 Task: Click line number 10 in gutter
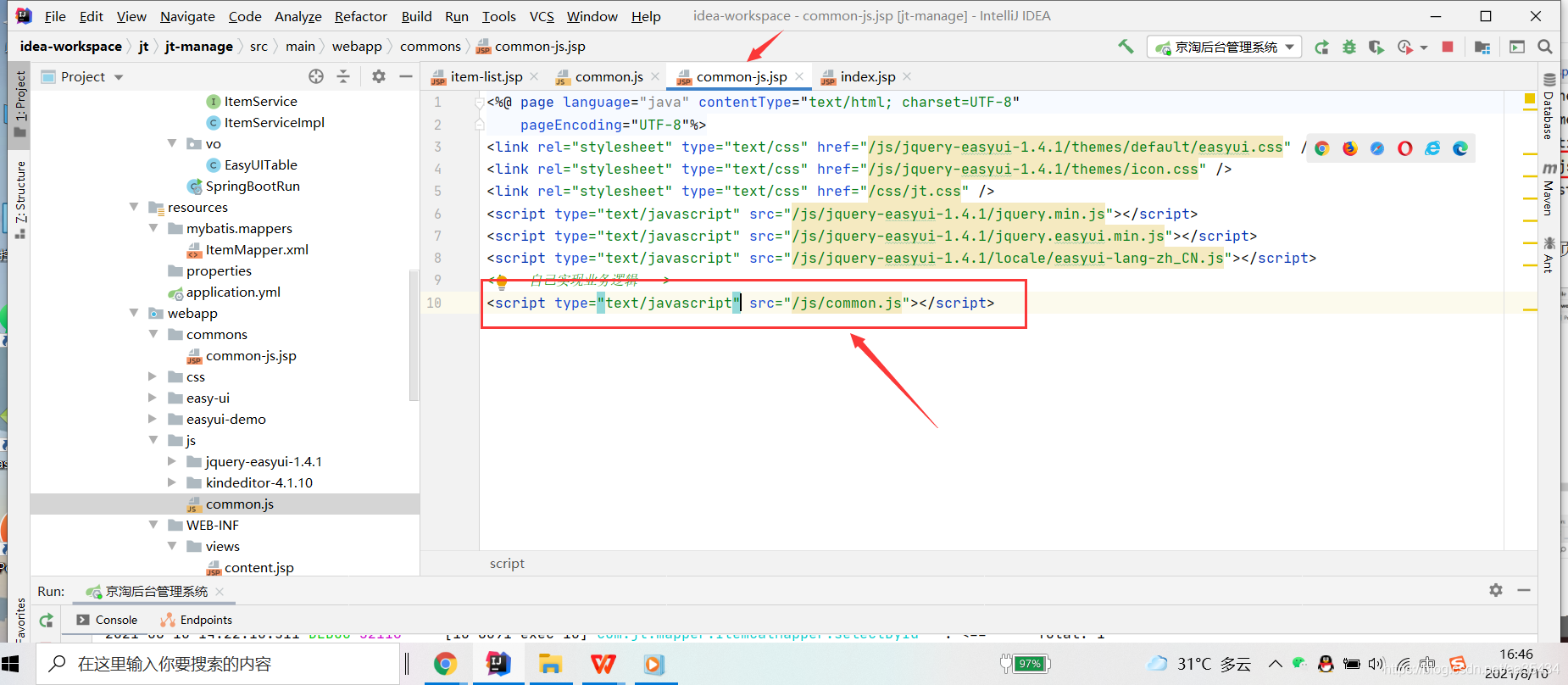pyautogui.click(x=434, y=303)
